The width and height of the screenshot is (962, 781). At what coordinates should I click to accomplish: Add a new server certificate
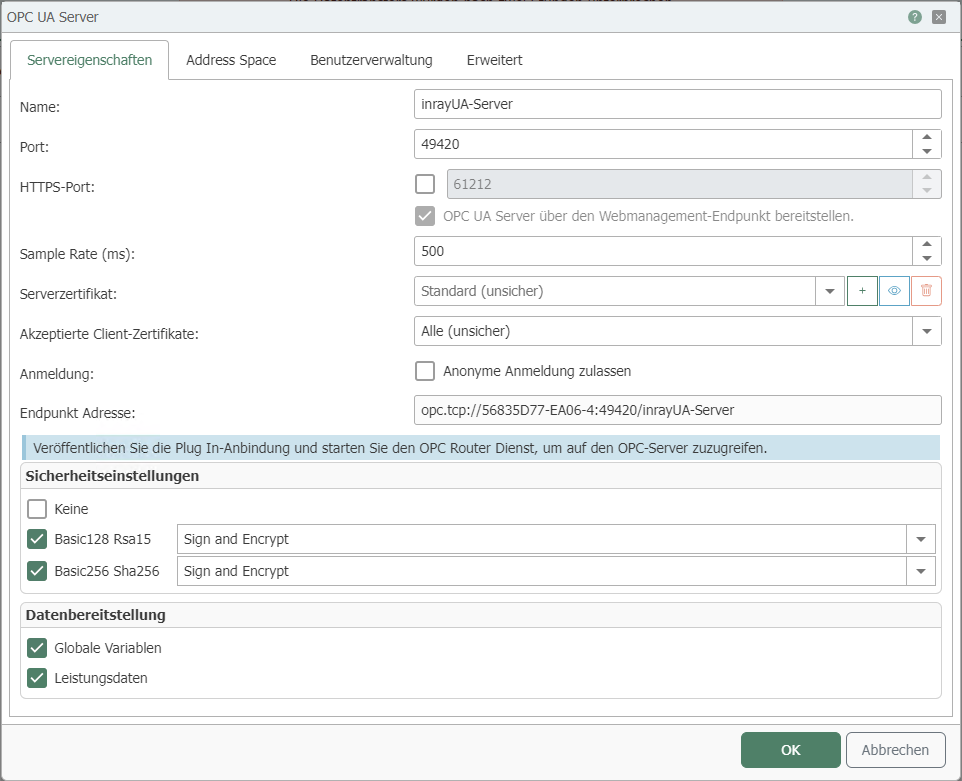point(861,290)
